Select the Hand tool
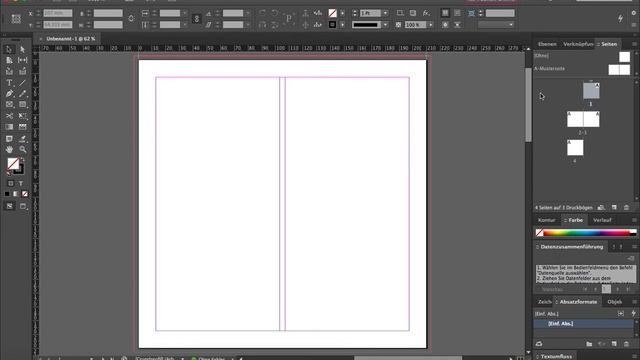640x360 pixels. 9,150
